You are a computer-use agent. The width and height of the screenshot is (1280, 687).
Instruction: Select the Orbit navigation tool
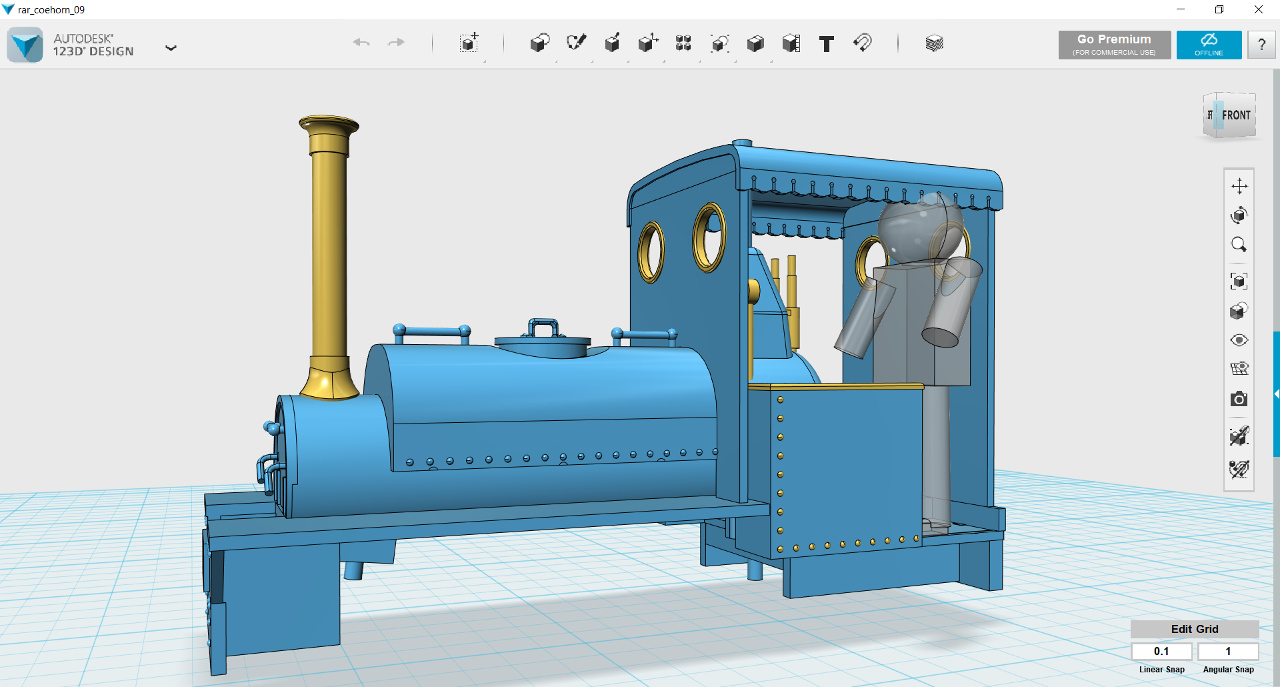[x=1239, y=215]
